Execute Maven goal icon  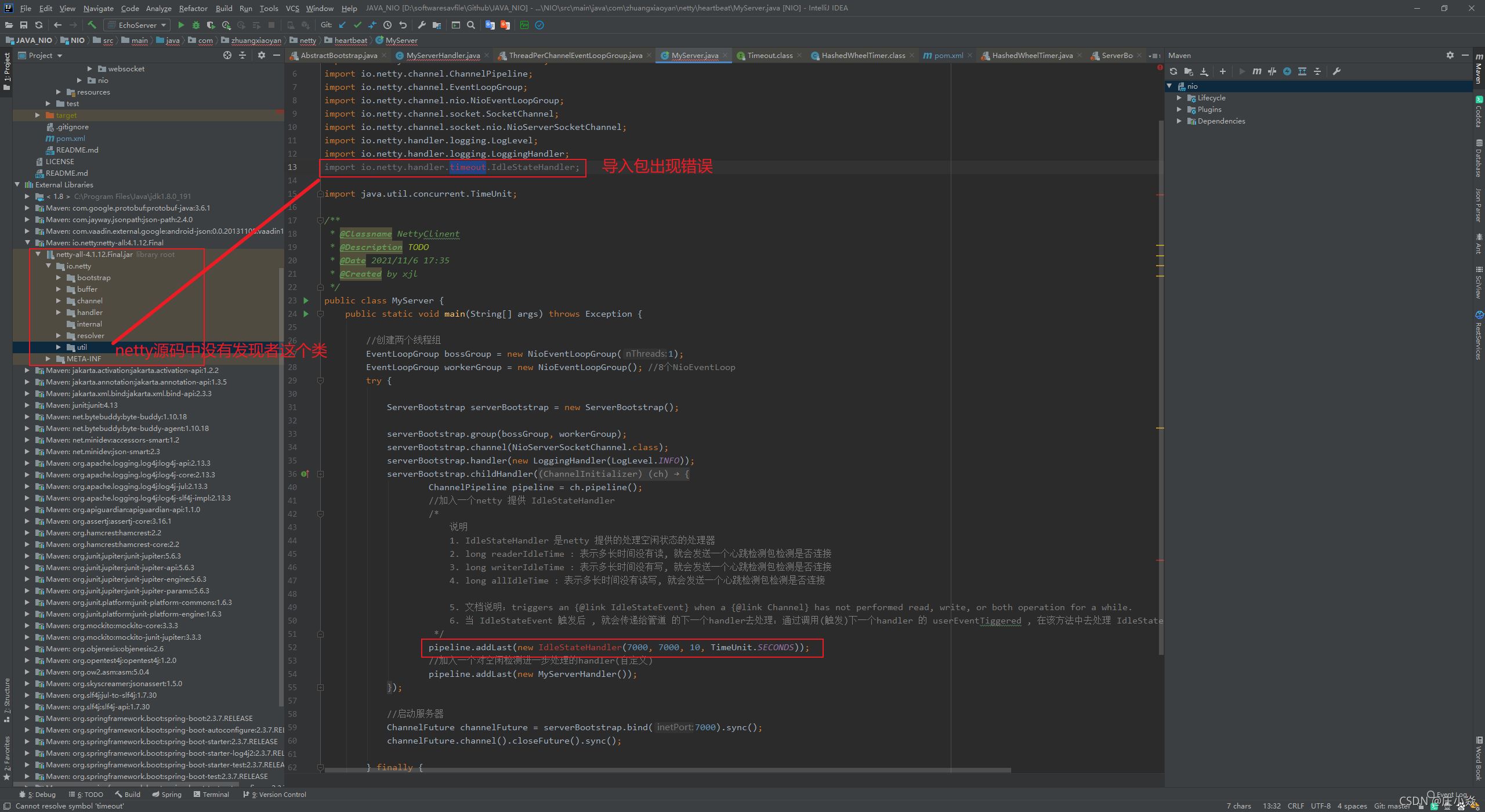(1256, 71)
